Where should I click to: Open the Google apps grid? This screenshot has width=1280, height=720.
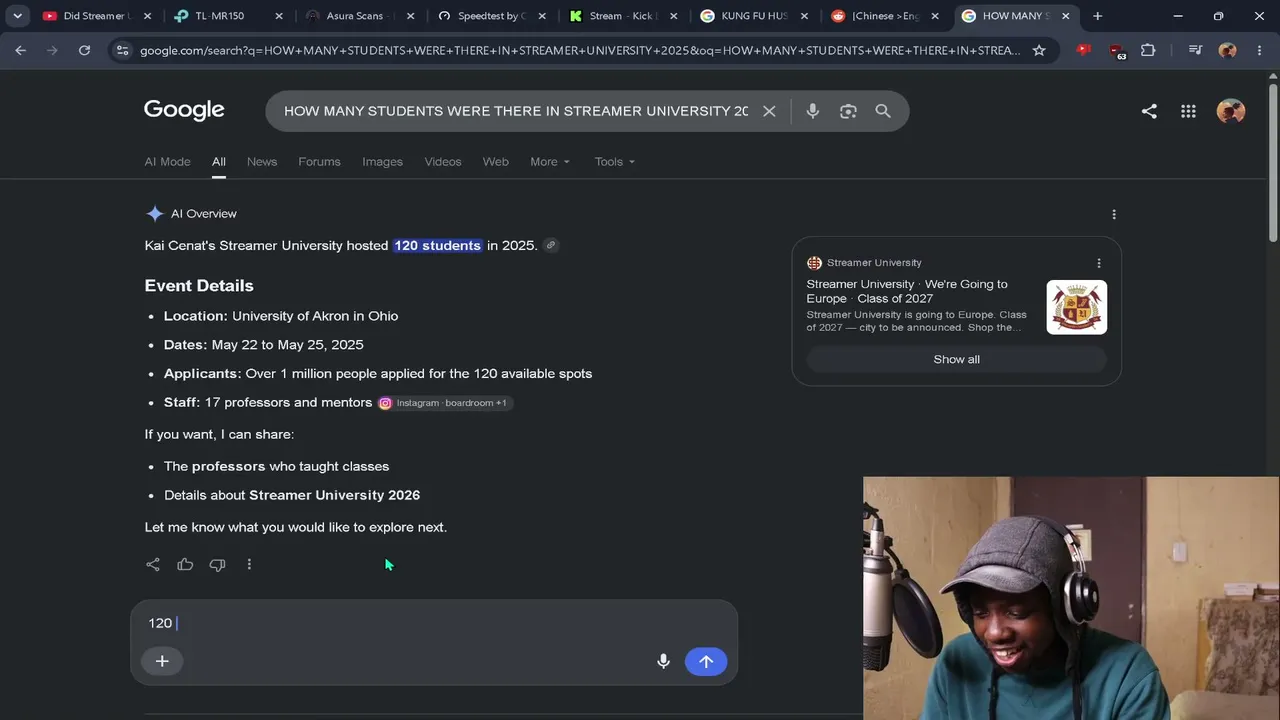(x=1188, y=112)
